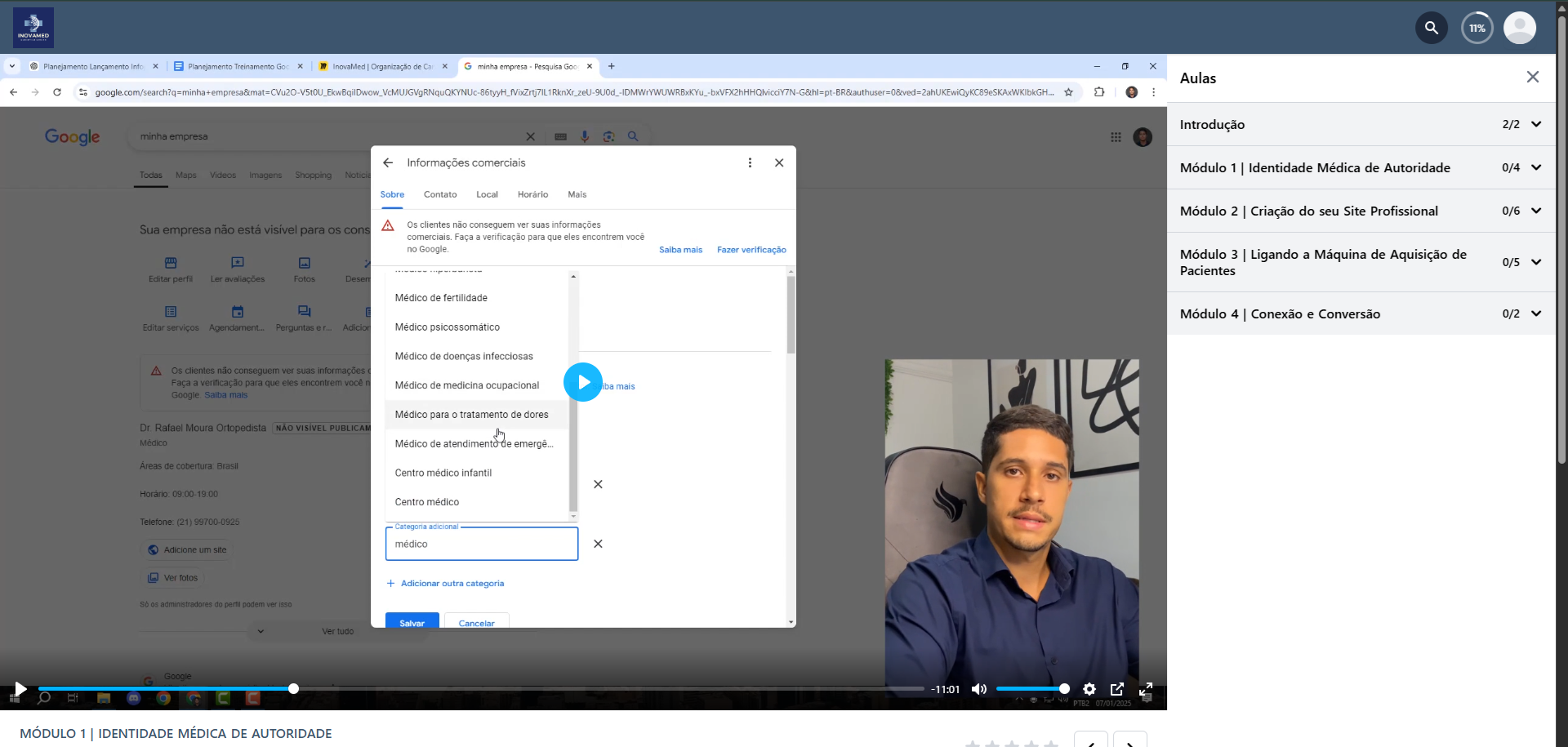1568x747 pixels.
Task: Play the video with the center play button
Action: click(x=583, y=382)
